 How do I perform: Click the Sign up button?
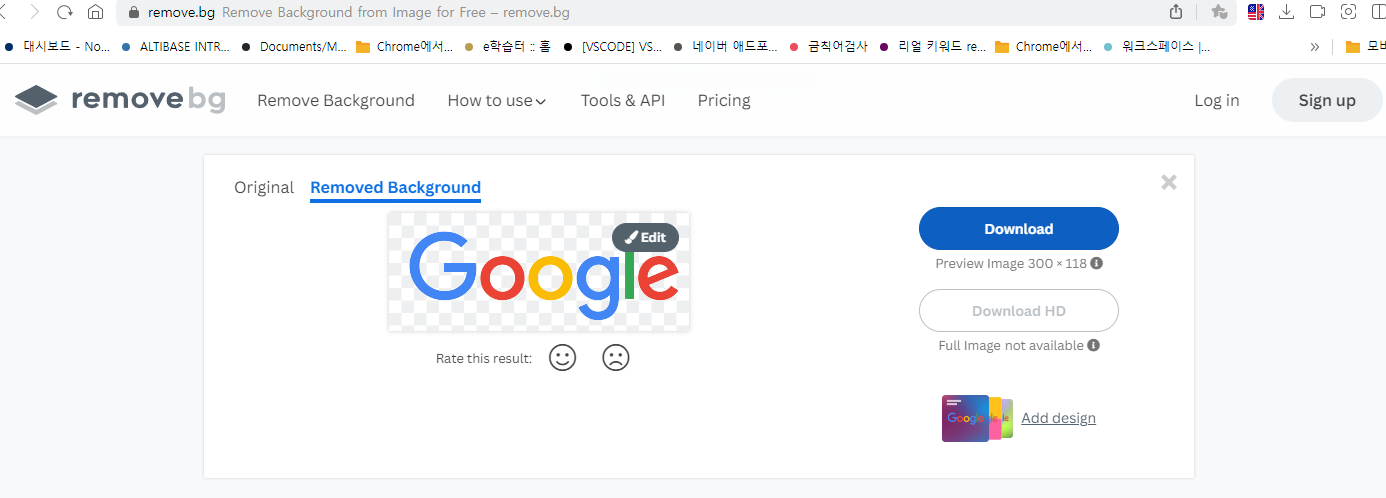[x=1327, y=100]
